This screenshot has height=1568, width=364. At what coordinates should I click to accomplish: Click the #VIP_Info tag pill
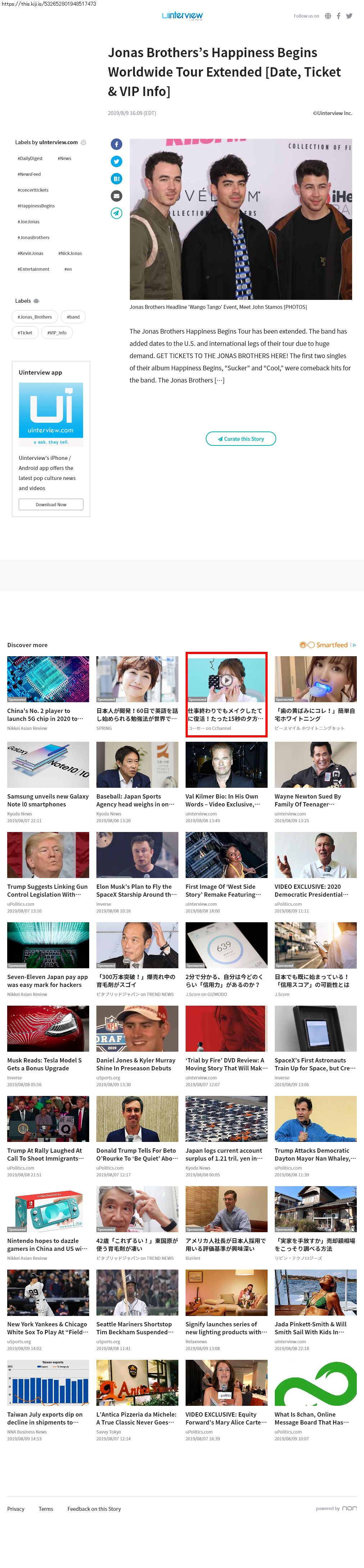click(57, 332)
